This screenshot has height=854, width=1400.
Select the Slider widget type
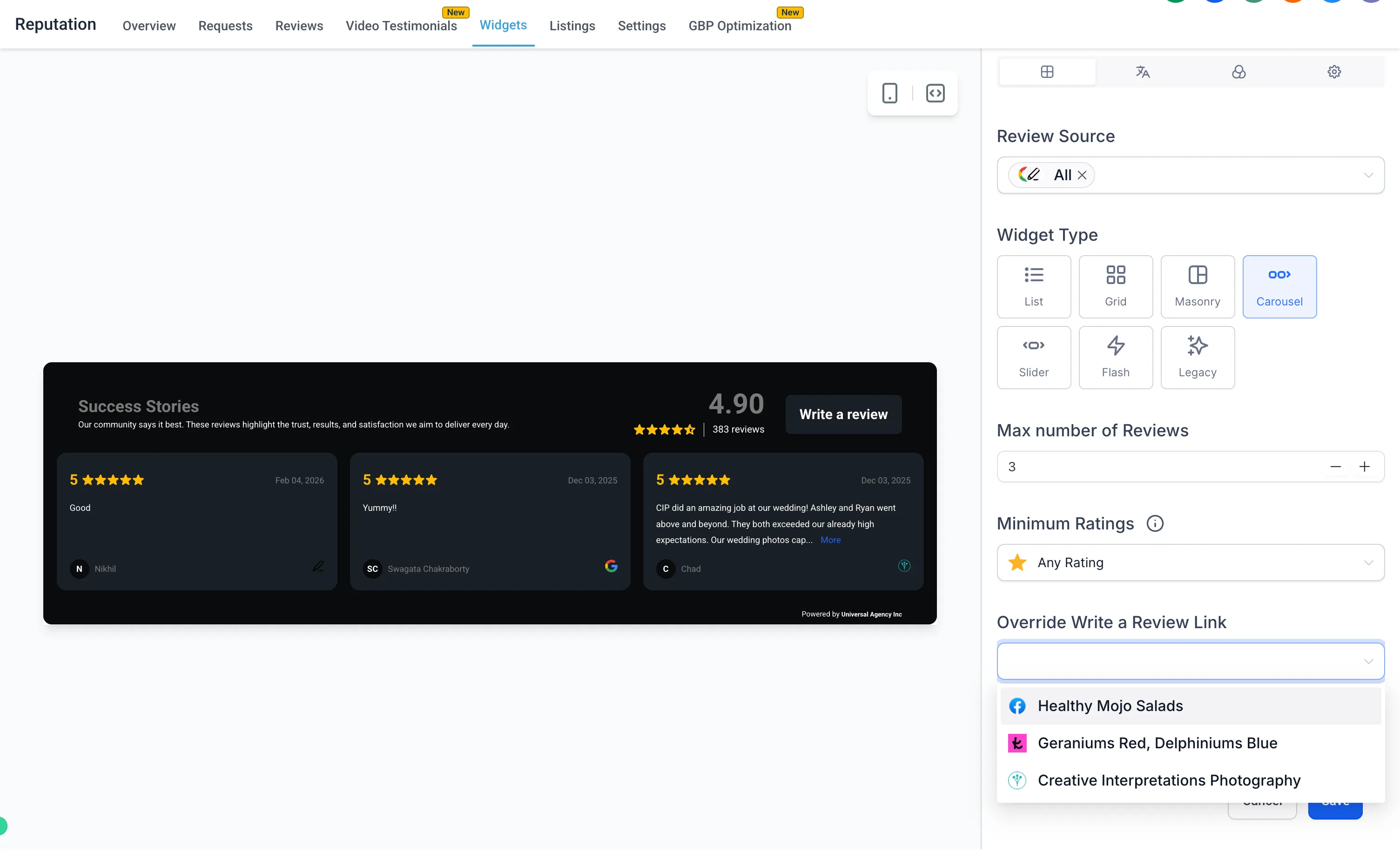(x=1033, y=357)
